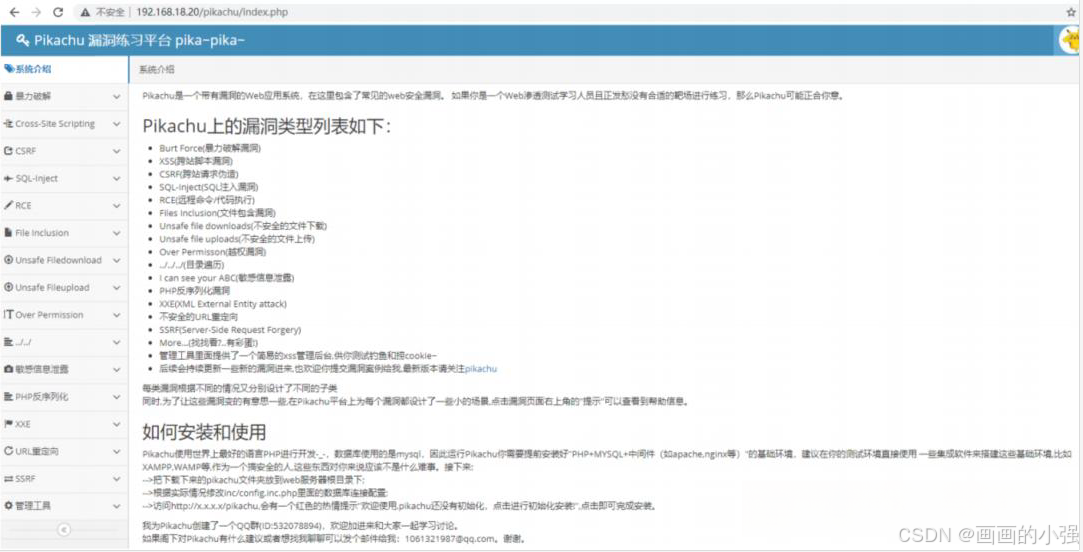Collapse the sidebar with the bottom arrow button
The width and height of the screenshot is (1083, 552).
click(64, 530)
